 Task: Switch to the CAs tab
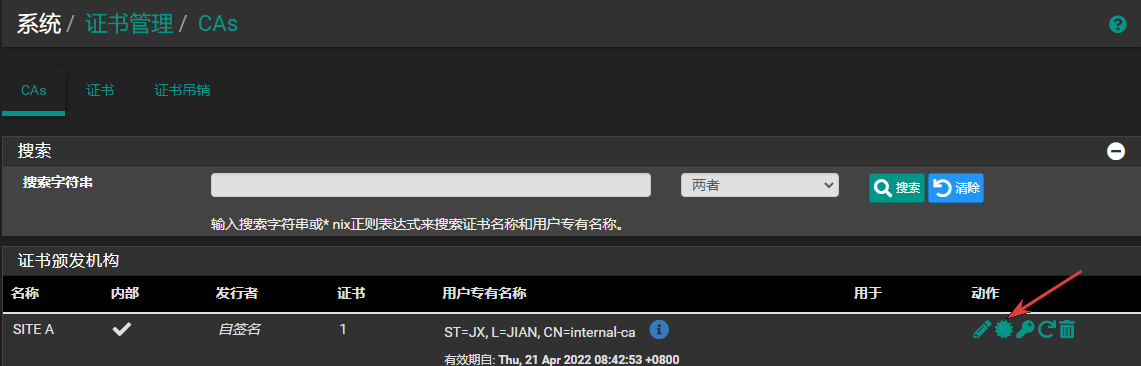pyautogui.click(x=33, y=91)
